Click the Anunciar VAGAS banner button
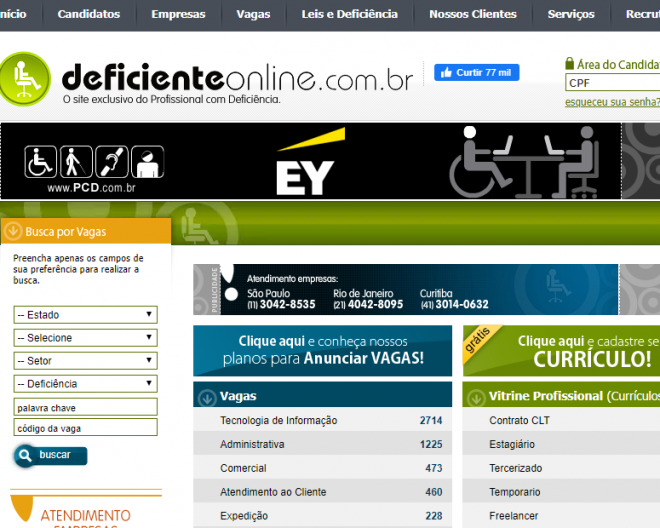The image size is (660, 528). pos(322,350)
